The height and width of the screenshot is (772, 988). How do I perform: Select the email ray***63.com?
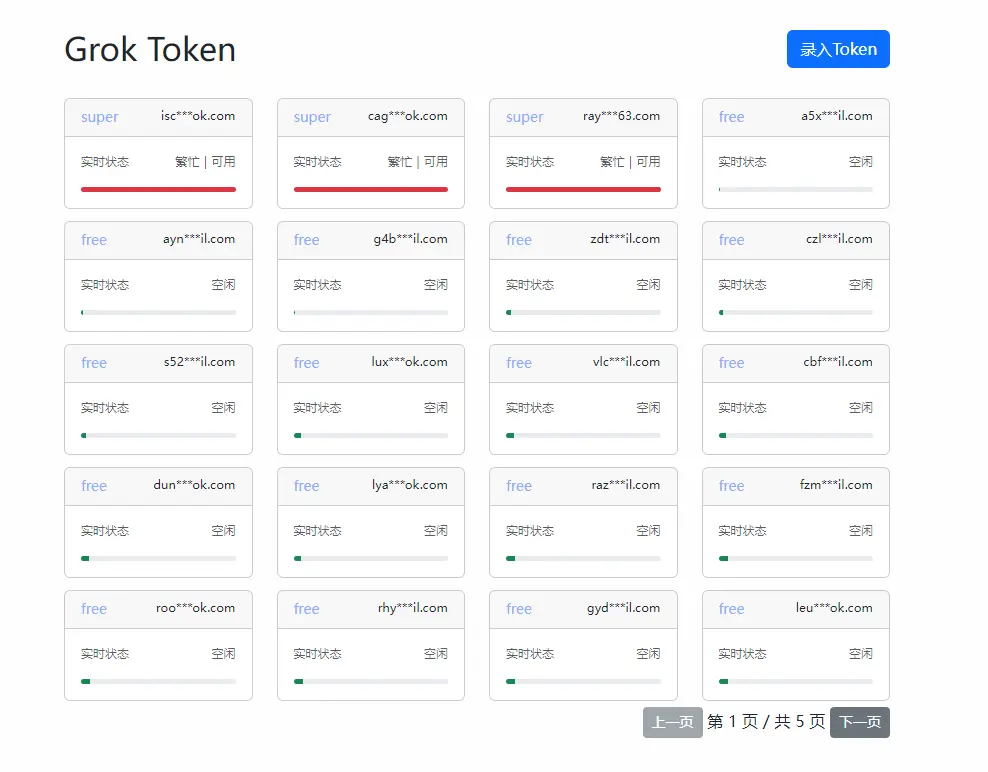621,116
